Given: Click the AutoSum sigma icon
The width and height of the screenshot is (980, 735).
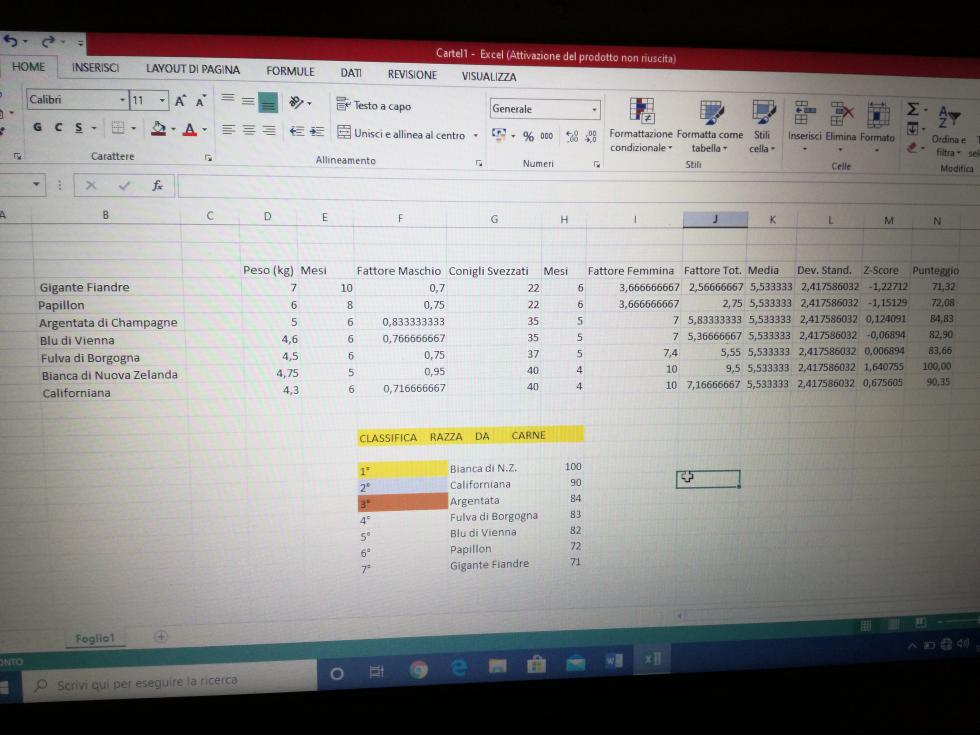Looking at the screenshot, I should 912,108.
